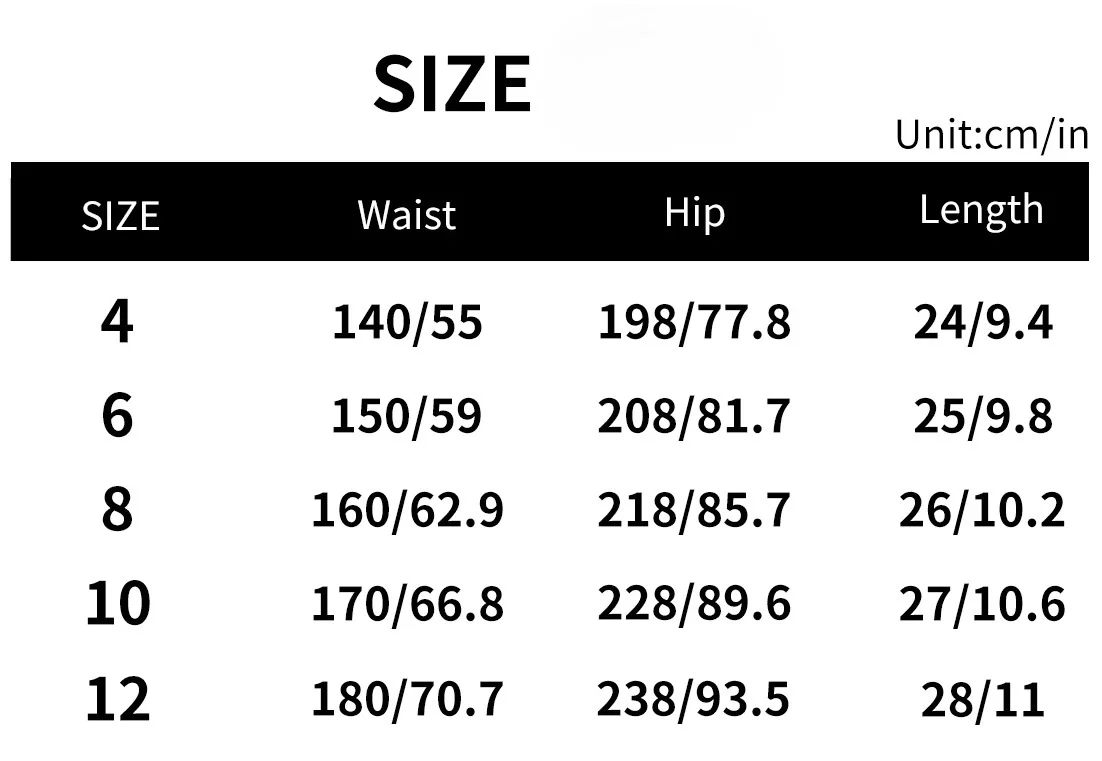1102x761 pixels.
Task: Select the Waist column header
Action: (407, 214)
